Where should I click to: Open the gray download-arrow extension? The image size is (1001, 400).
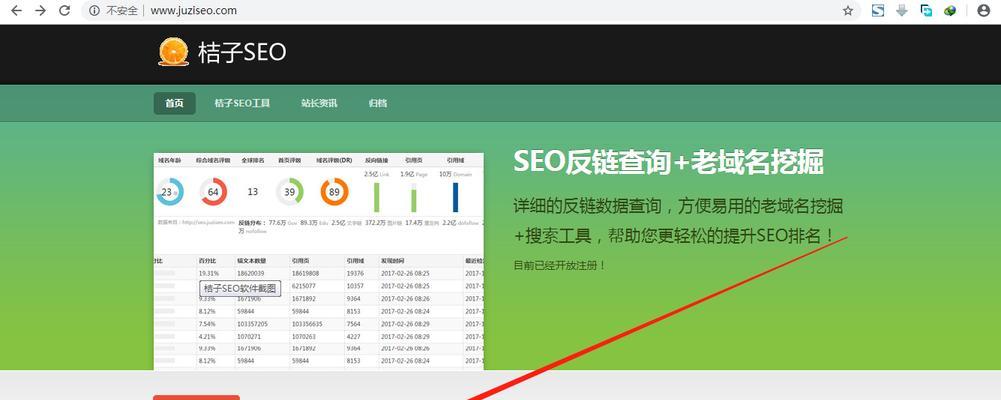(902, 10)
